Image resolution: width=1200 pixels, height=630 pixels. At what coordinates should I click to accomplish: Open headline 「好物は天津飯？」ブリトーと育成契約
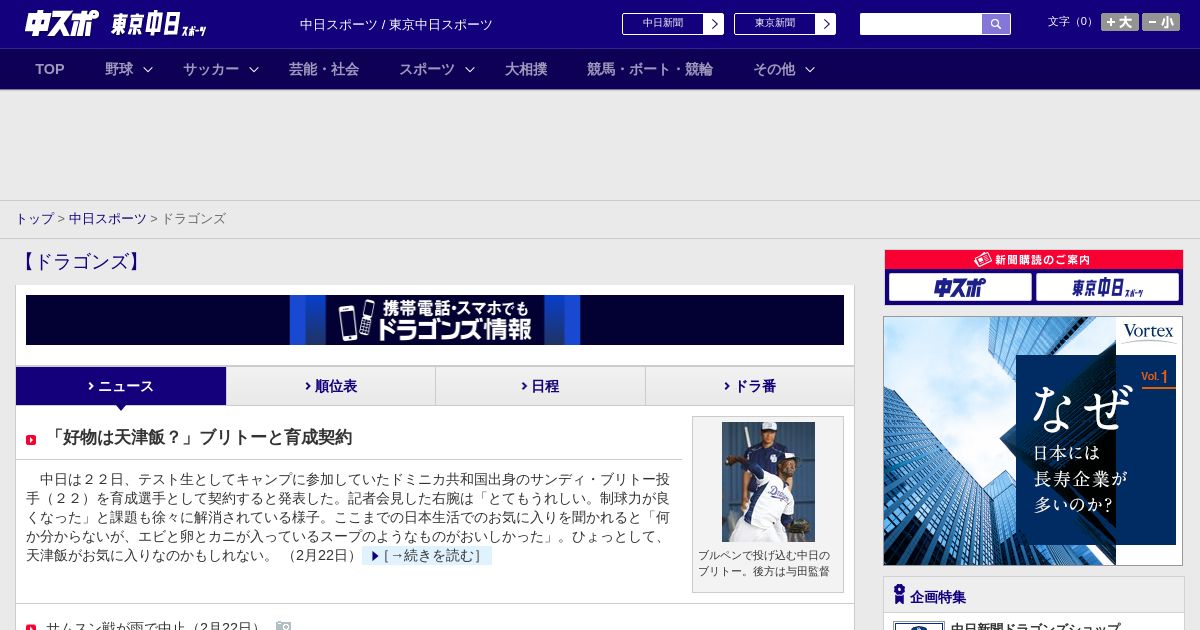200,437
